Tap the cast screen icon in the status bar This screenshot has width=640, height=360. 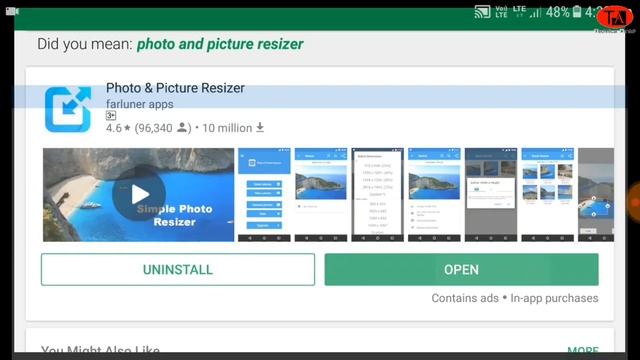coord(482,12)
